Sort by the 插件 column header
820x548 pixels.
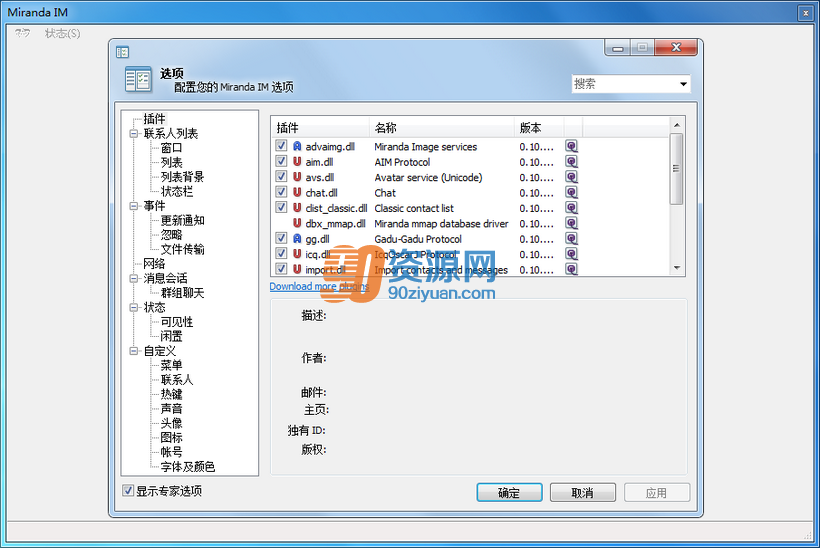pos(320,128)
